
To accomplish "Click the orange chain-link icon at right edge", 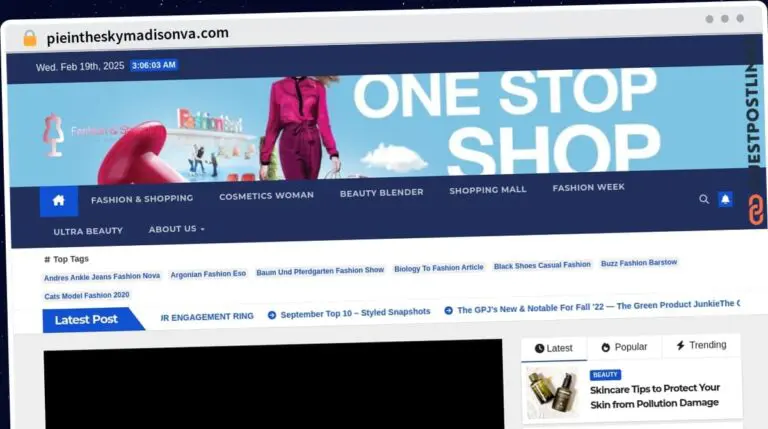I will point(756,210).
